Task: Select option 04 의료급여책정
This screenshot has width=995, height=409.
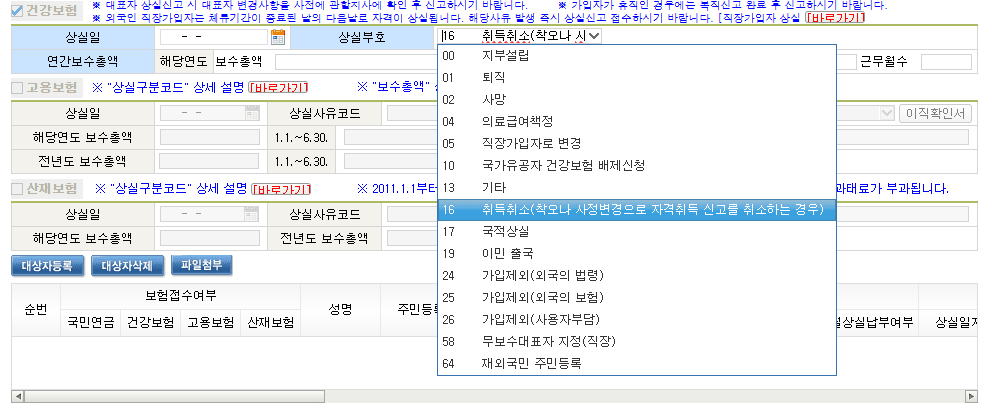Action: pos(637,122)
